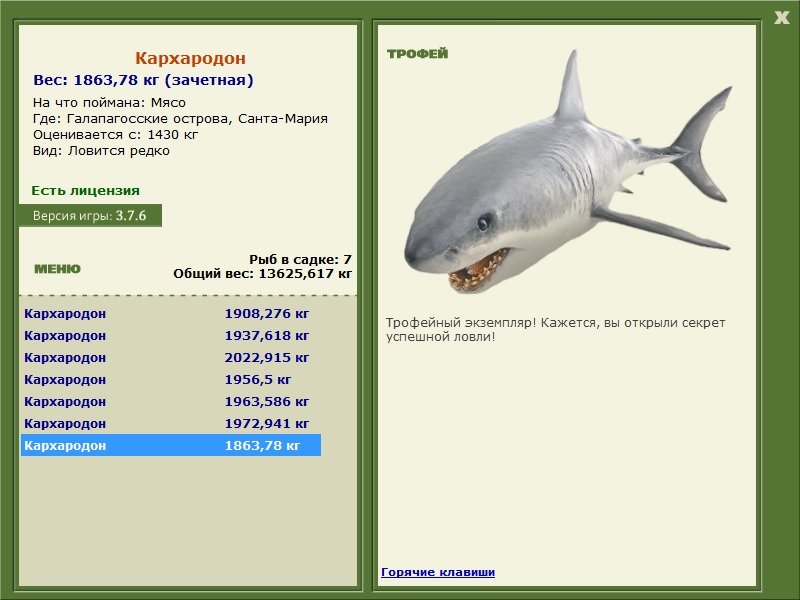The image size is (800, 600).
Task: Select the Кархародон weighing 1908,276 кг
Action: 170,313
